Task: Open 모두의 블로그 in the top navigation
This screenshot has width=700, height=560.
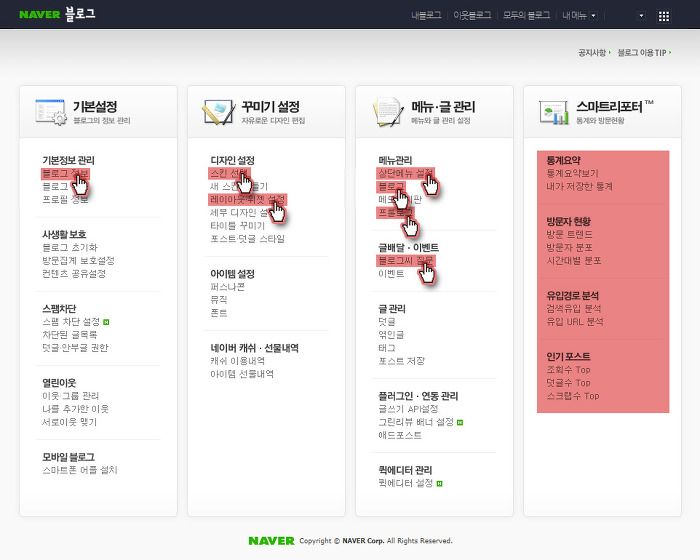Action: (526, 15)
